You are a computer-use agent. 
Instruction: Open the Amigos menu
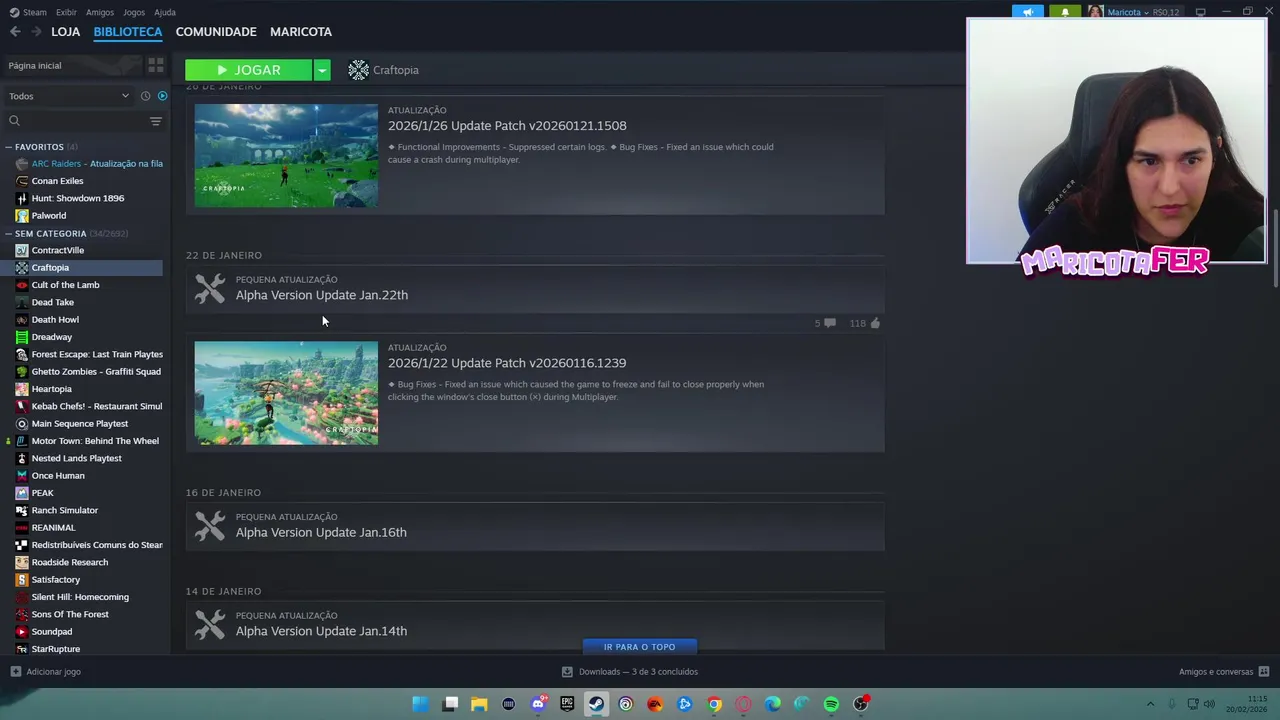[100, 12]
